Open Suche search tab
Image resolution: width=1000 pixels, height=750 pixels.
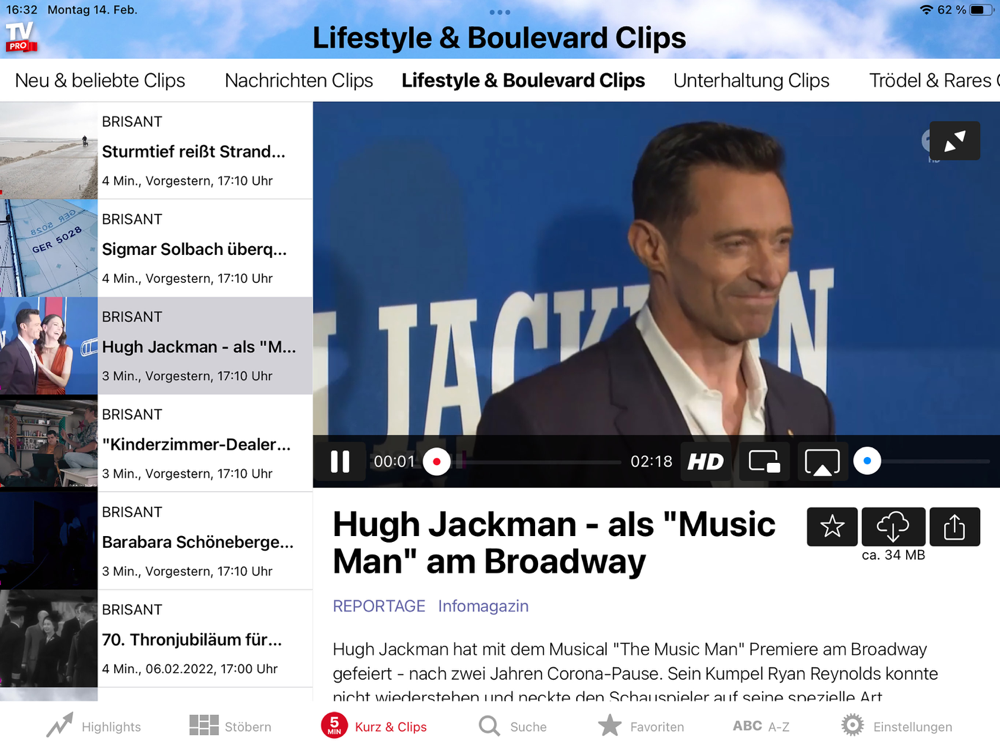tap(513, 726)
